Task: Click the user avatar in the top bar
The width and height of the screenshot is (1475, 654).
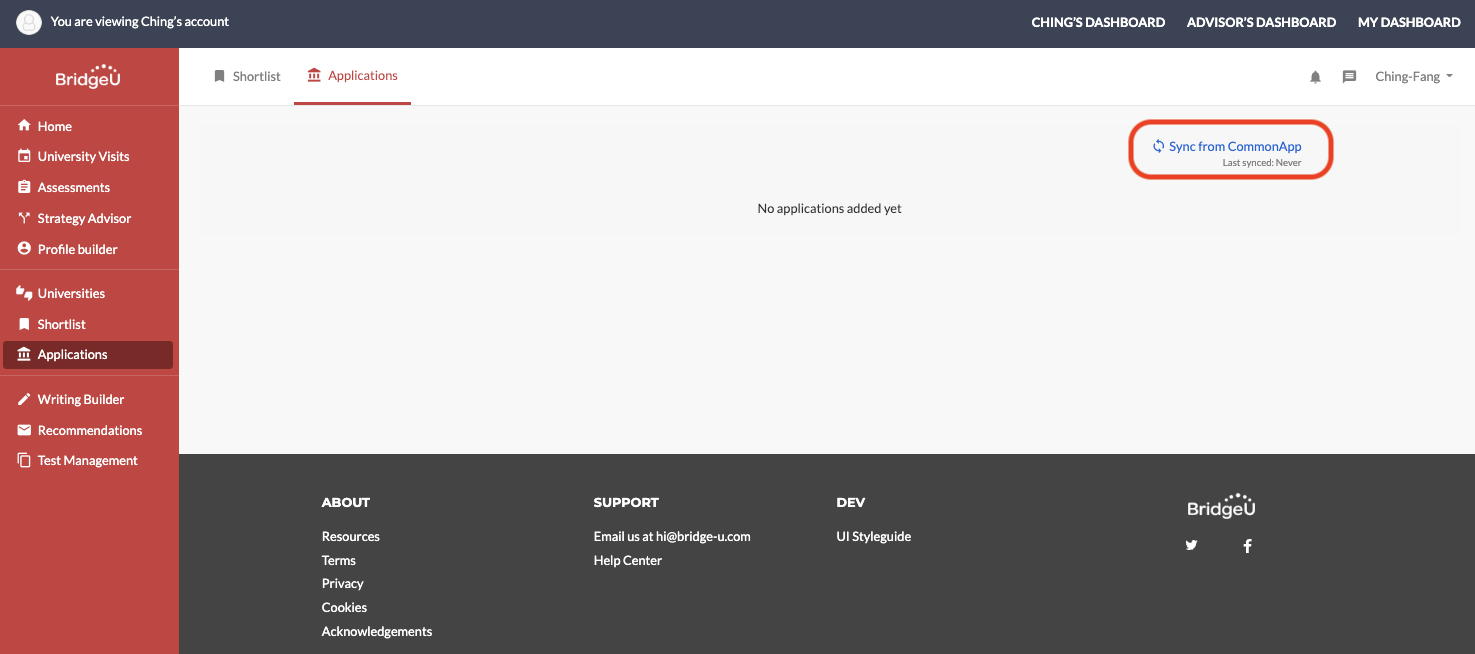Action: (x=29, y=22)
